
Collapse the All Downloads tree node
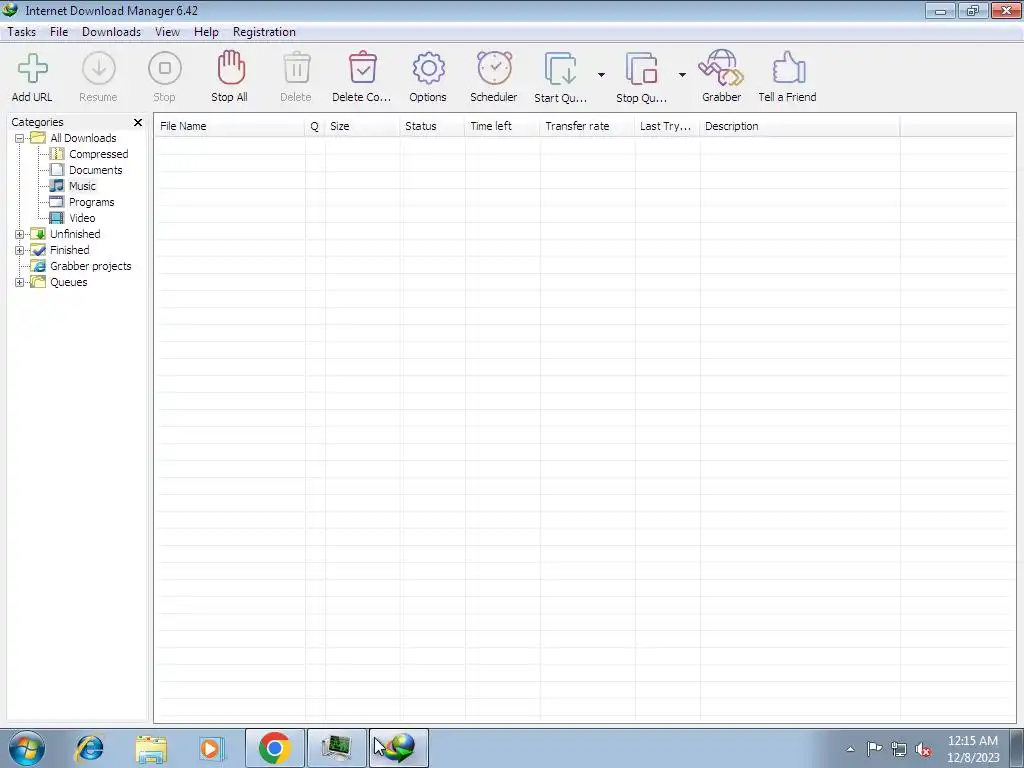coord(20,138)
